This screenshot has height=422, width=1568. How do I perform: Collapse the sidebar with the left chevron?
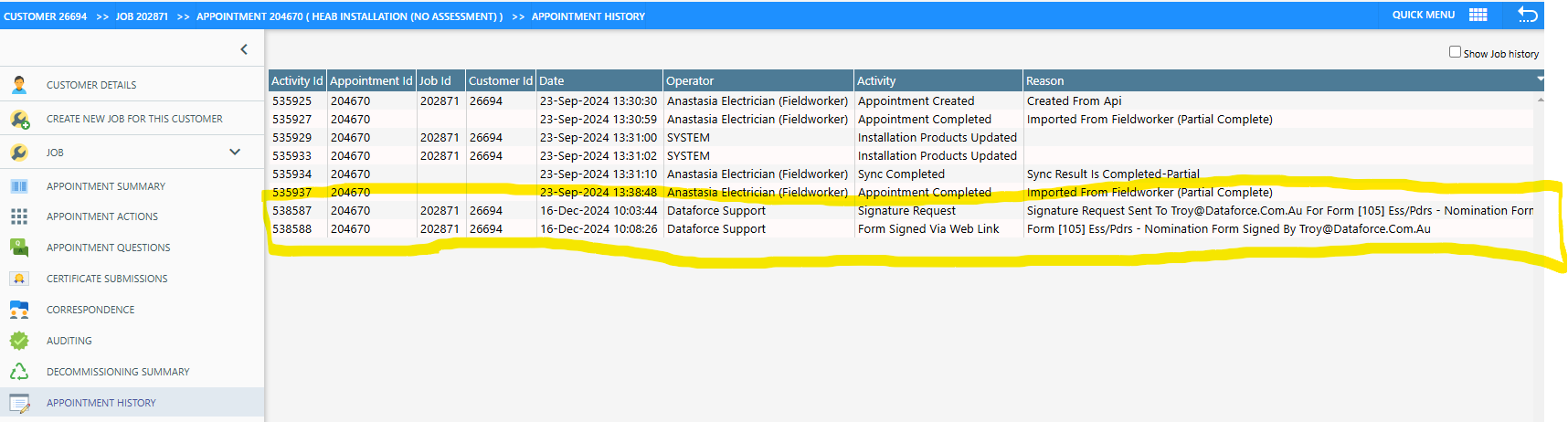(244, 49)
